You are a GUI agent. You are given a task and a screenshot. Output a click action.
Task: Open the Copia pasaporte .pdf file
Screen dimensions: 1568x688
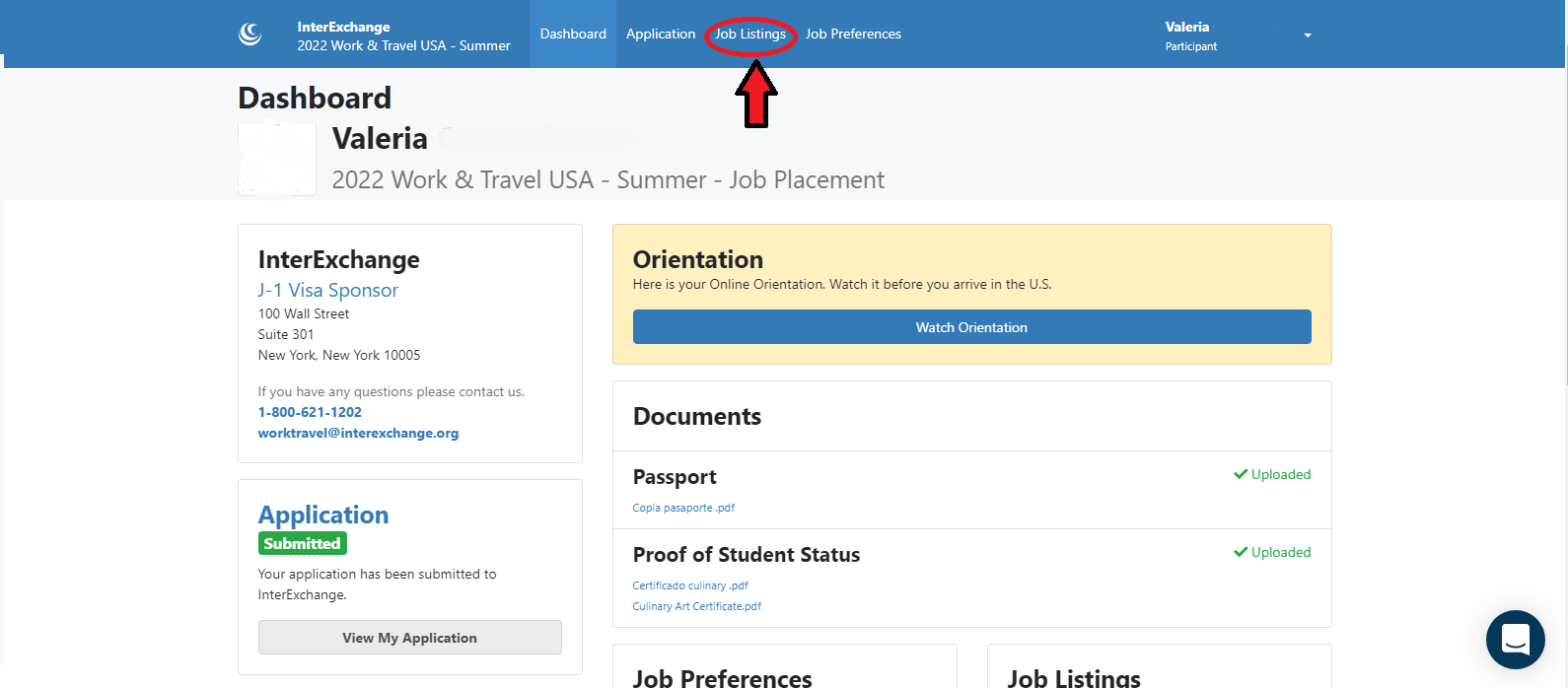[x=683, y=508]
